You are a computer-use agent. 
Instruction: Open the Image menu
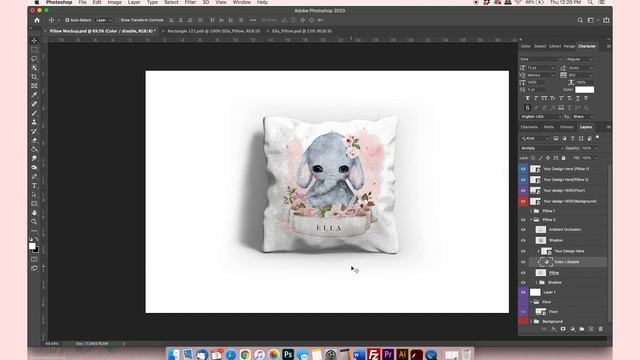coord(115,2)
